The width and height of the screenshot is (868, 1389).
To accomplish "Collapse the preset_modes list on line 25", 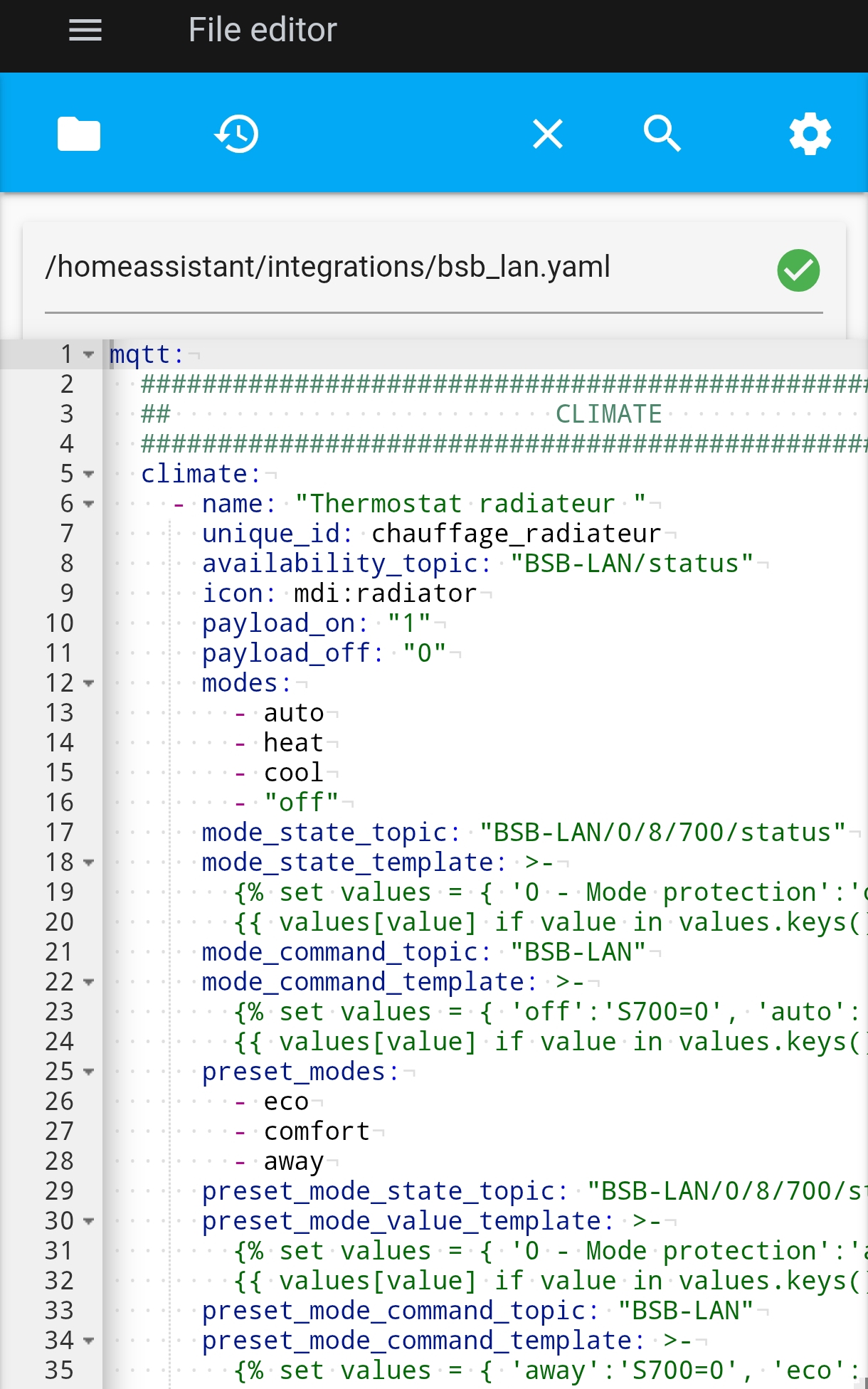I will pos(89,1072).
